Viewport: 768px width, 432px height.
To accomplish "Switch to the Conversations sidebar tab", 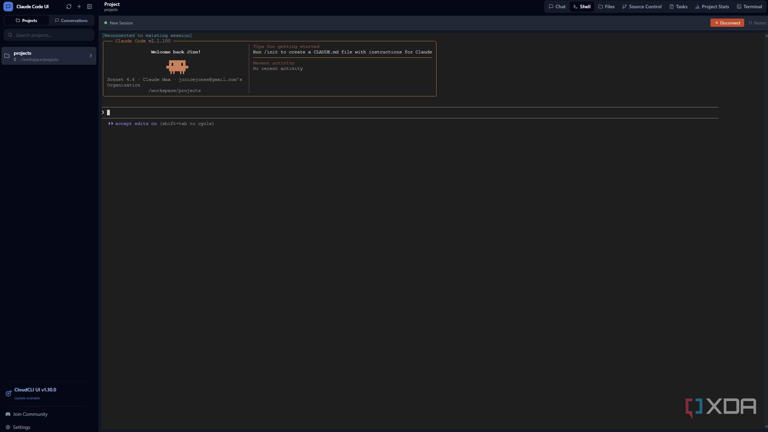I will point(72,21).
